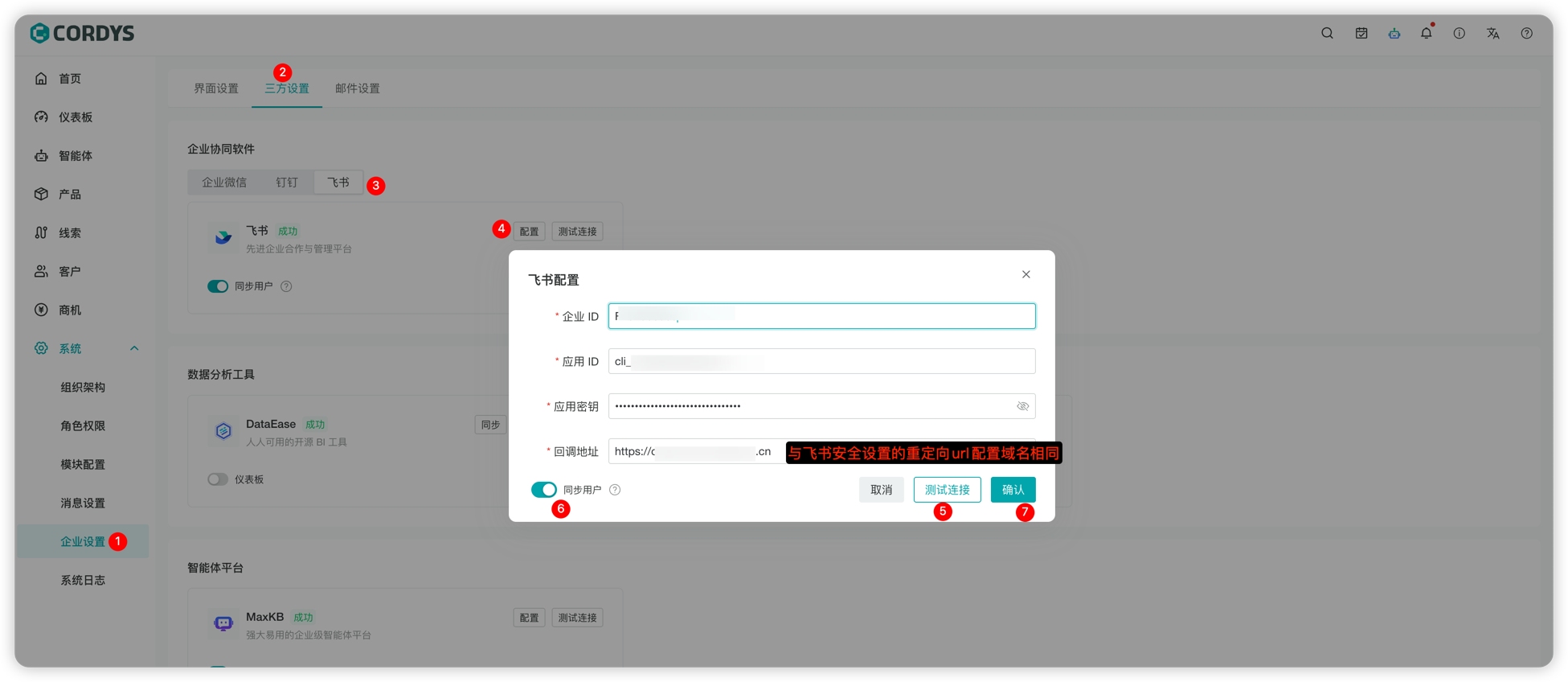This screenshot has width=1568, height=682.
Task: Collapse the 系统 sidebar menu
Action: click(x=134, y=348)
